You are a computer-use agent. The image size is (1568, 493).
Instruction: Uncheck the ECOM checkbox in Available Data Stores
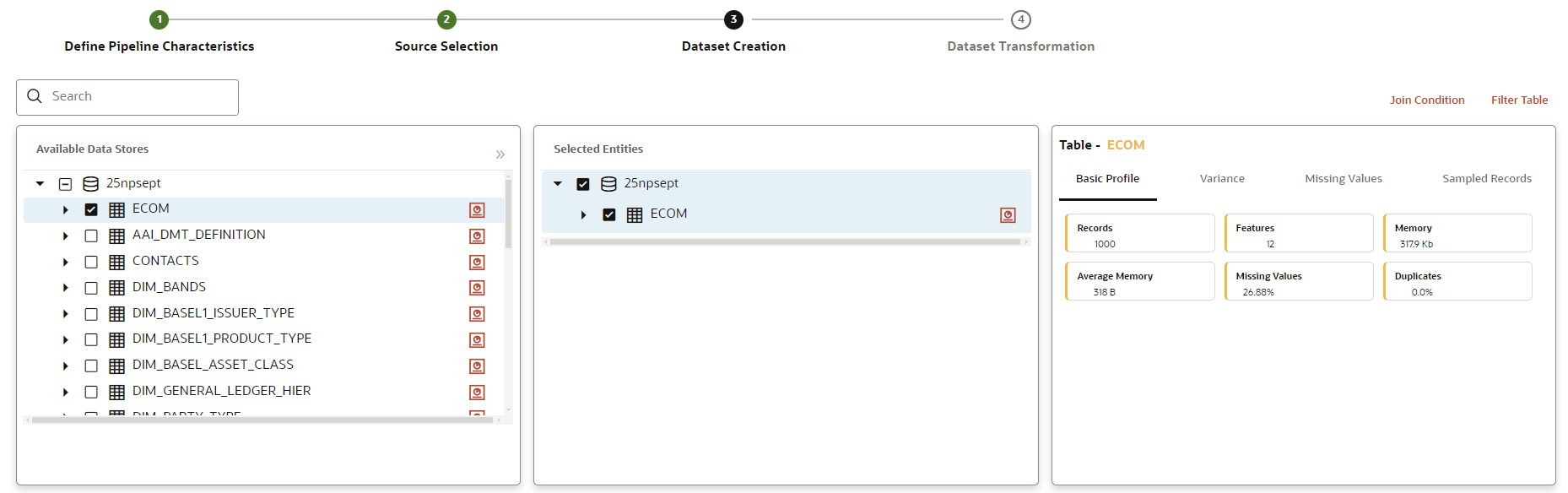pos(91,209)
